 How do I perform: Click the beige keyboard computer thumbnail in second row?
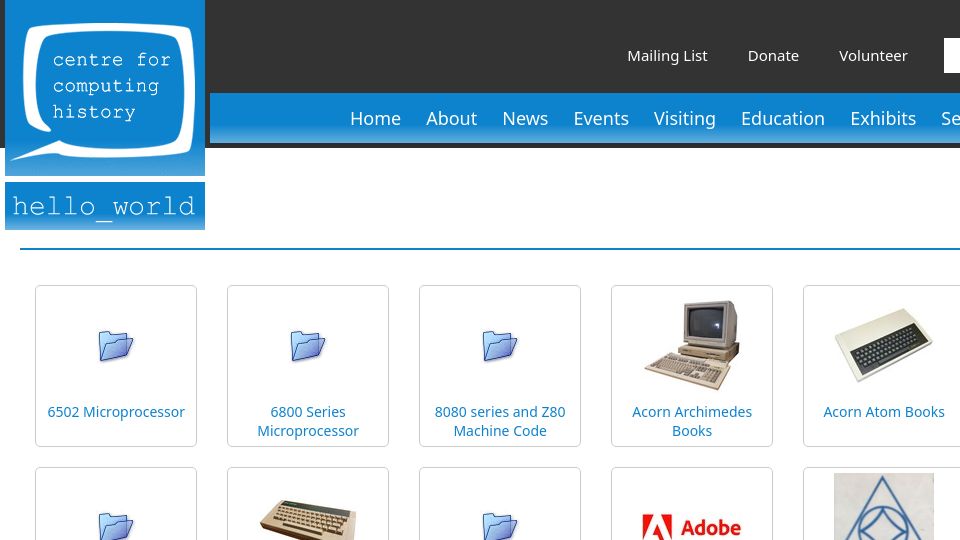[x=308, y=520]
